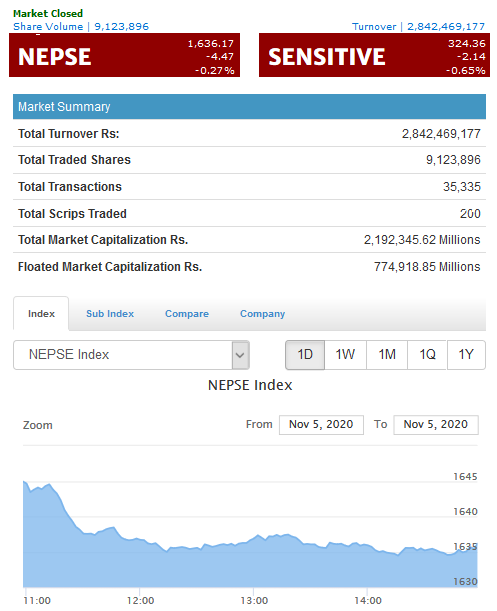Click the 12:00 axis label on chart
Image resolution: width=497 pixels, height=611 pixels.
click(140, 600)
